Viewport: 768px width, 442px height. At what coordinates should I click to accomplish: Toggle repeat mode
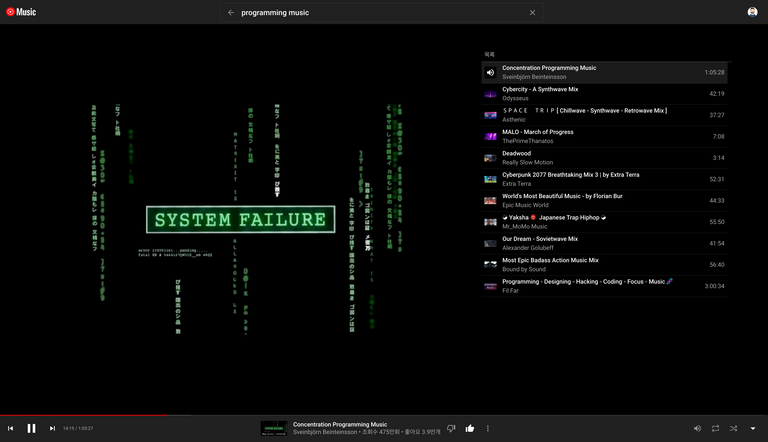pyautogui.click(x=715, y=428)
